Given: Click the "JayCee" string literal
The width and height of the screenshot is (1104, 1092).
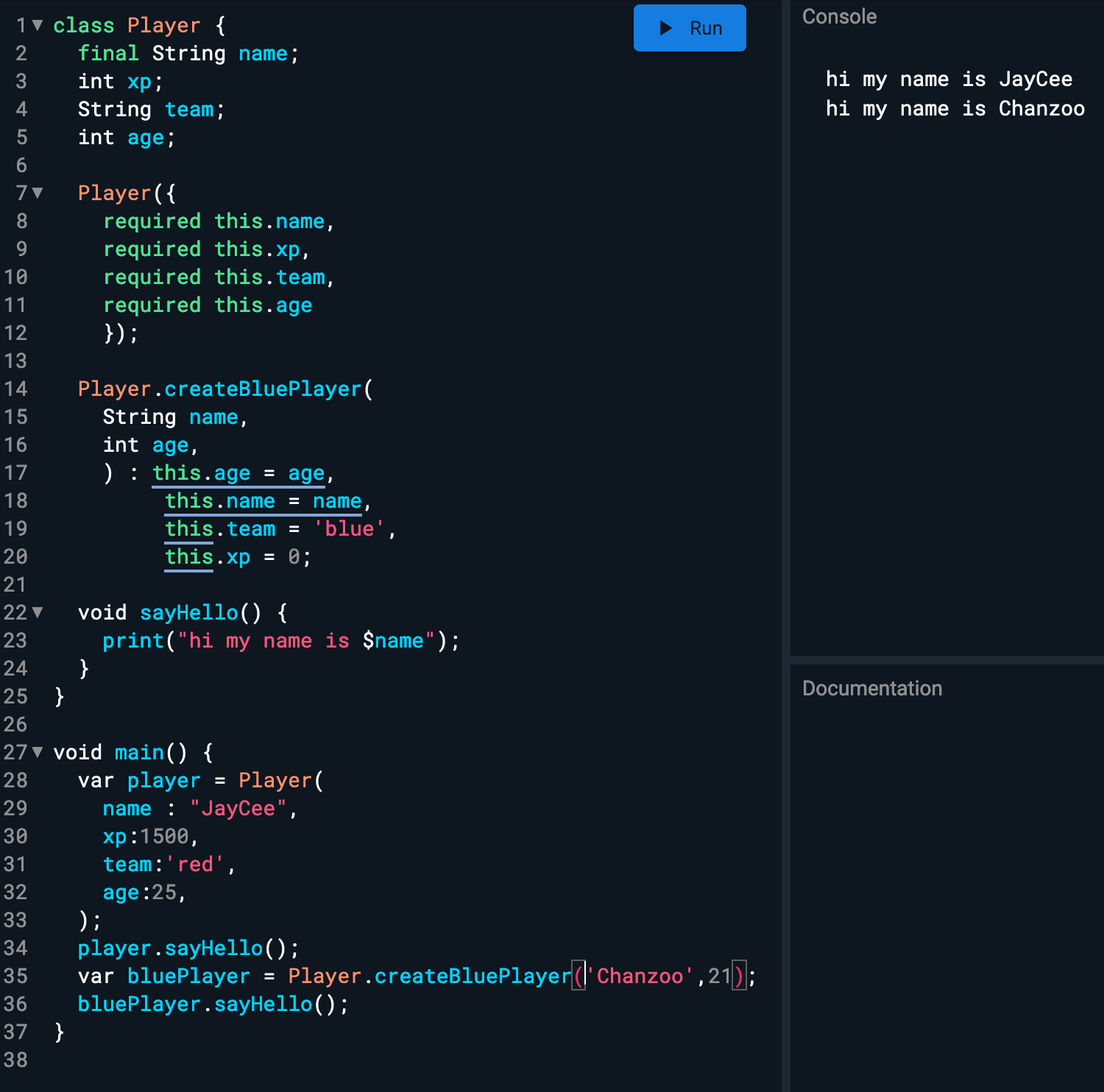Looking at the screenshot, I should click(x=238, y=808).
